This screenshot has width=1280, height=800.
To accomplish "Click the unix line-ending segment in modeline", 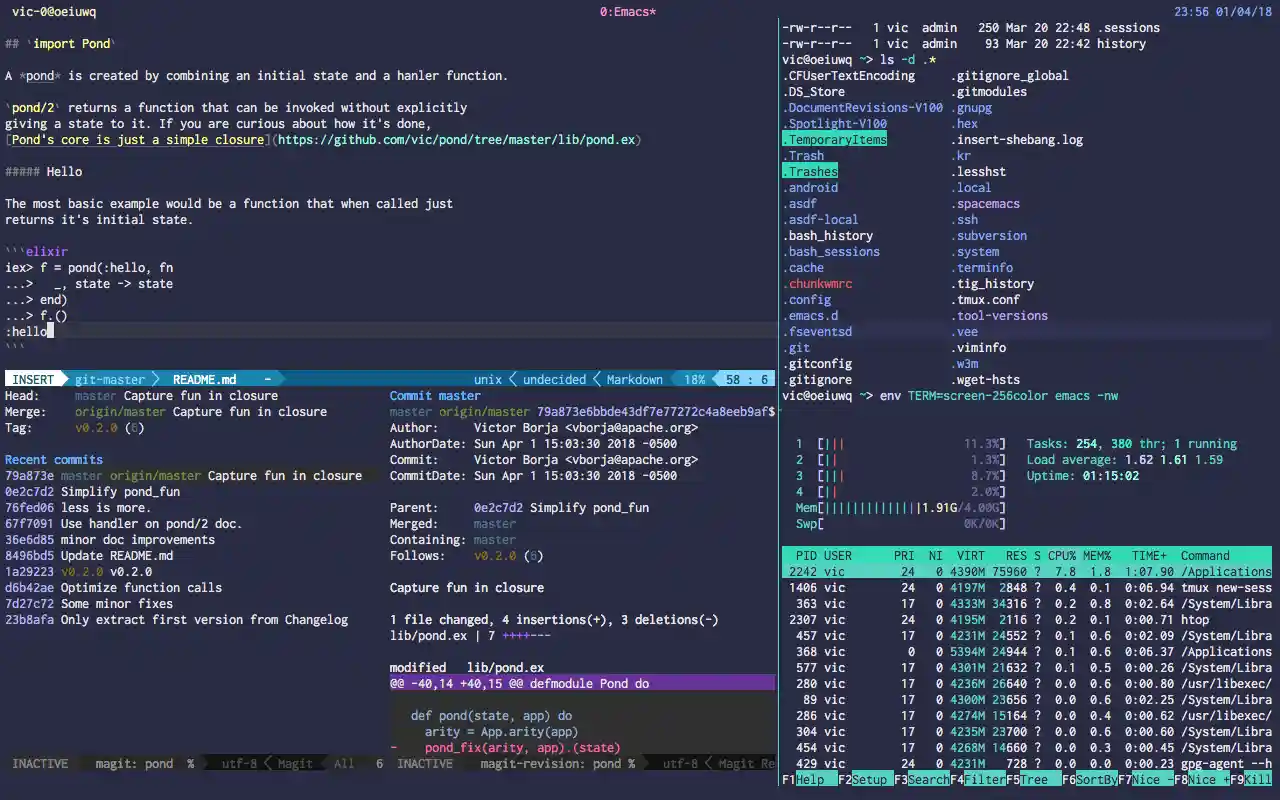I will click(x=488, y=379).
